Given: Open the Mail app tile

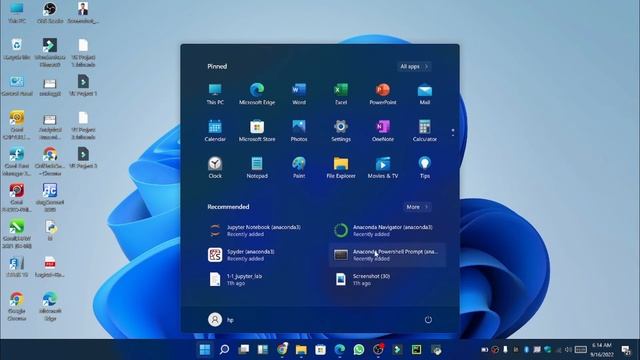Looking at the screenshot, I should click(x=424, y=94).
